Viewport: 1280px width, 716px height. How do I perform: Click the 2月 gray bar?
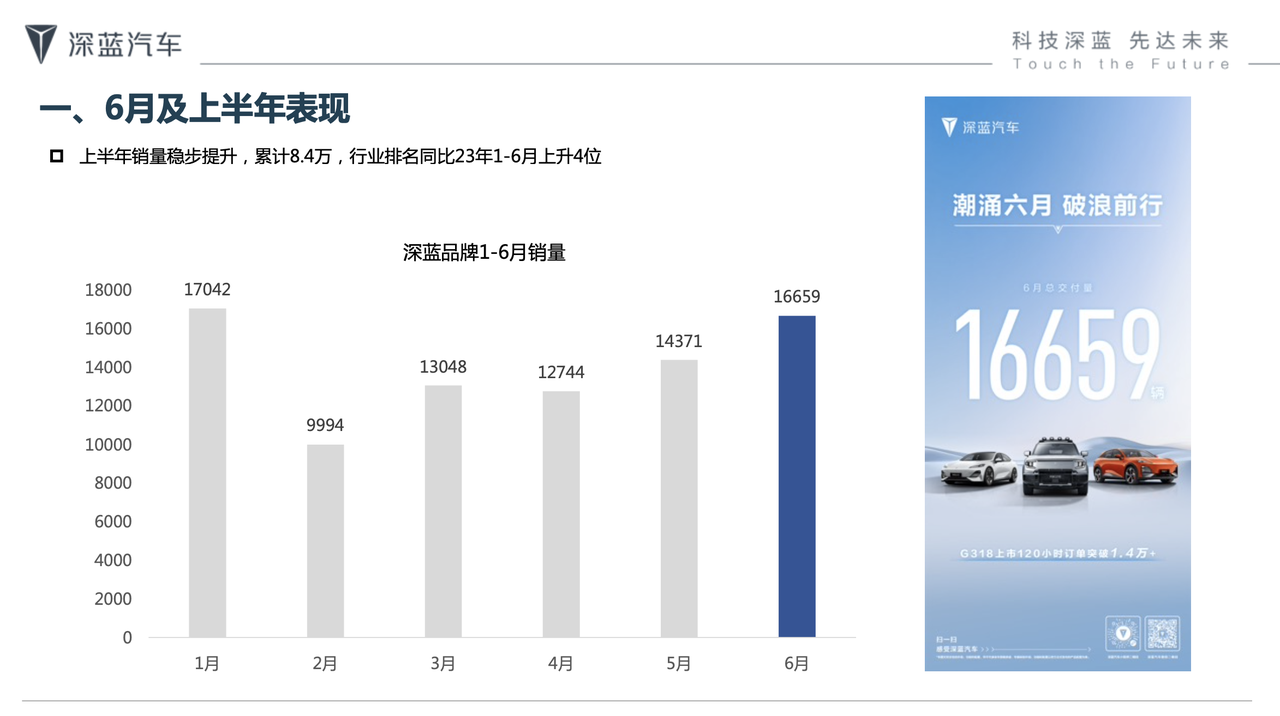(325, 540)
